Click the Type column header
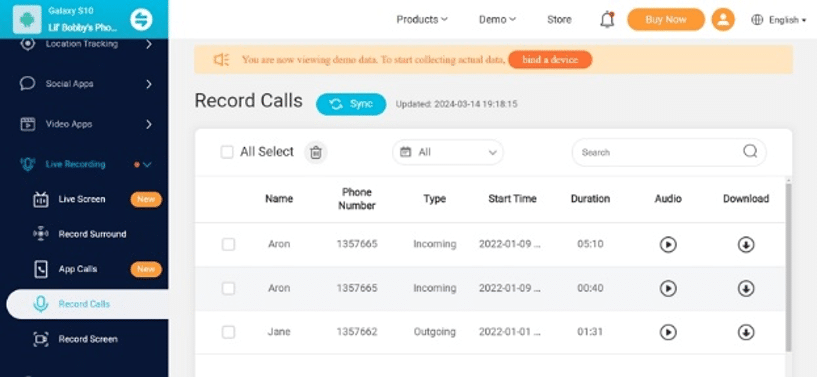Image resolution: width=818 pixels, height=377 pixels. click(435, 199)
